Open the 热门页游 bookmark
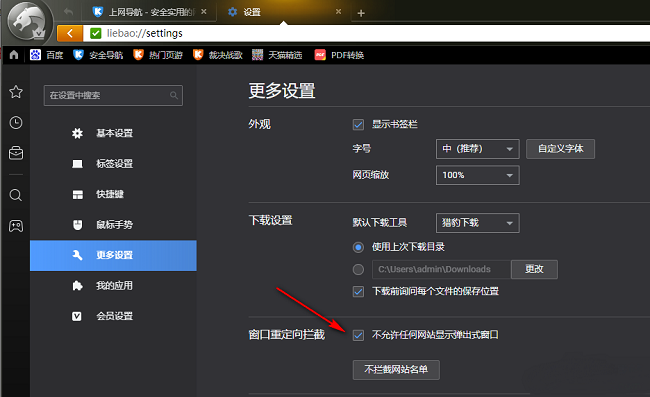 (158, 55)
